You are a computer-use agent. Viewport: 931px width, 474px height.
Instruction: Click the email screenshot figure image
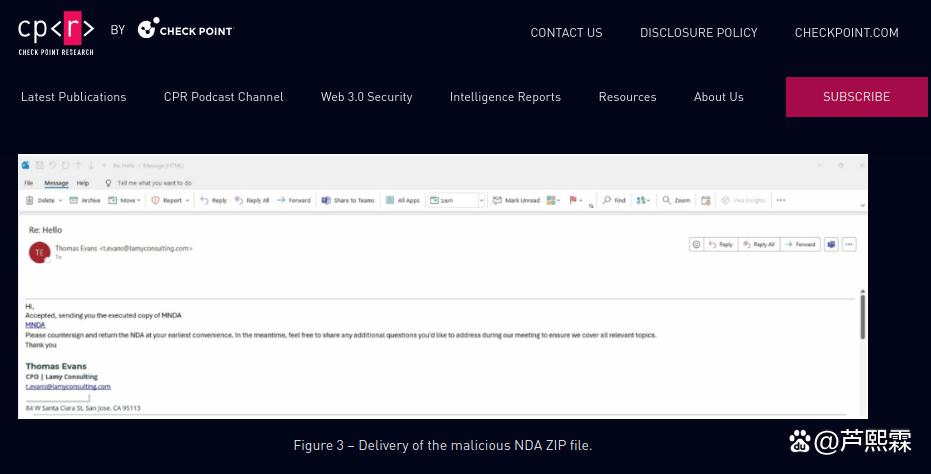coord(443,286)
